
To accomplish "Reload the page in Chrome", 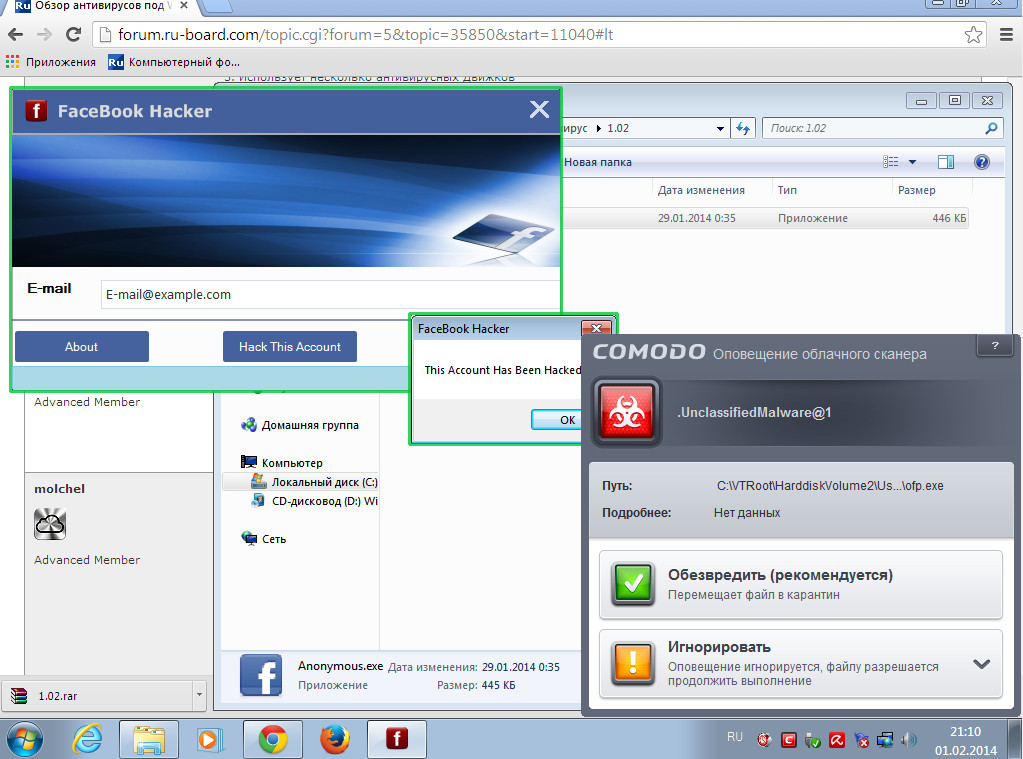I will pyautogui.click(x=73, y=35).
